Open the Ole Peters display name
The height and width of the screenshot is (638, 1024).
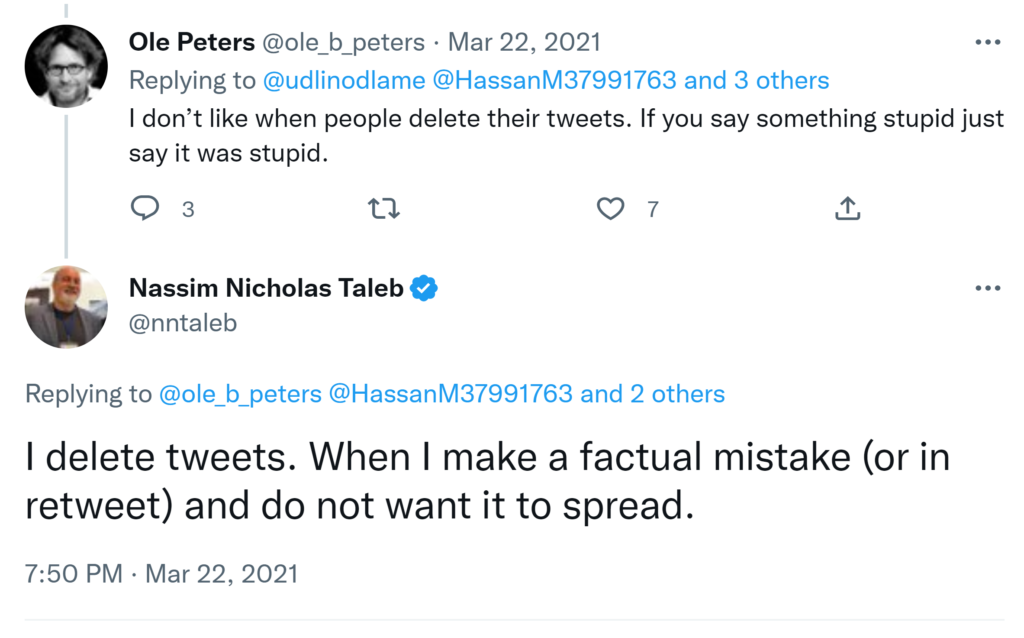coord(191,43)
